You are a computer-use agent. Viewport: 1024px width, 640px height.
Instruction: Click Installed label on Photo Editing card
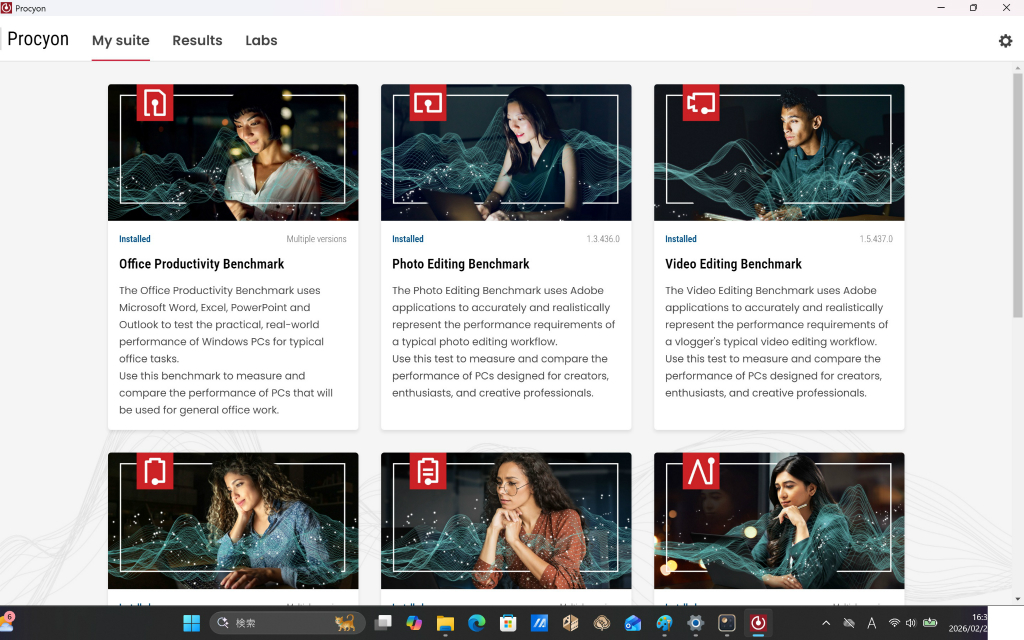click(x=408, y=239)
